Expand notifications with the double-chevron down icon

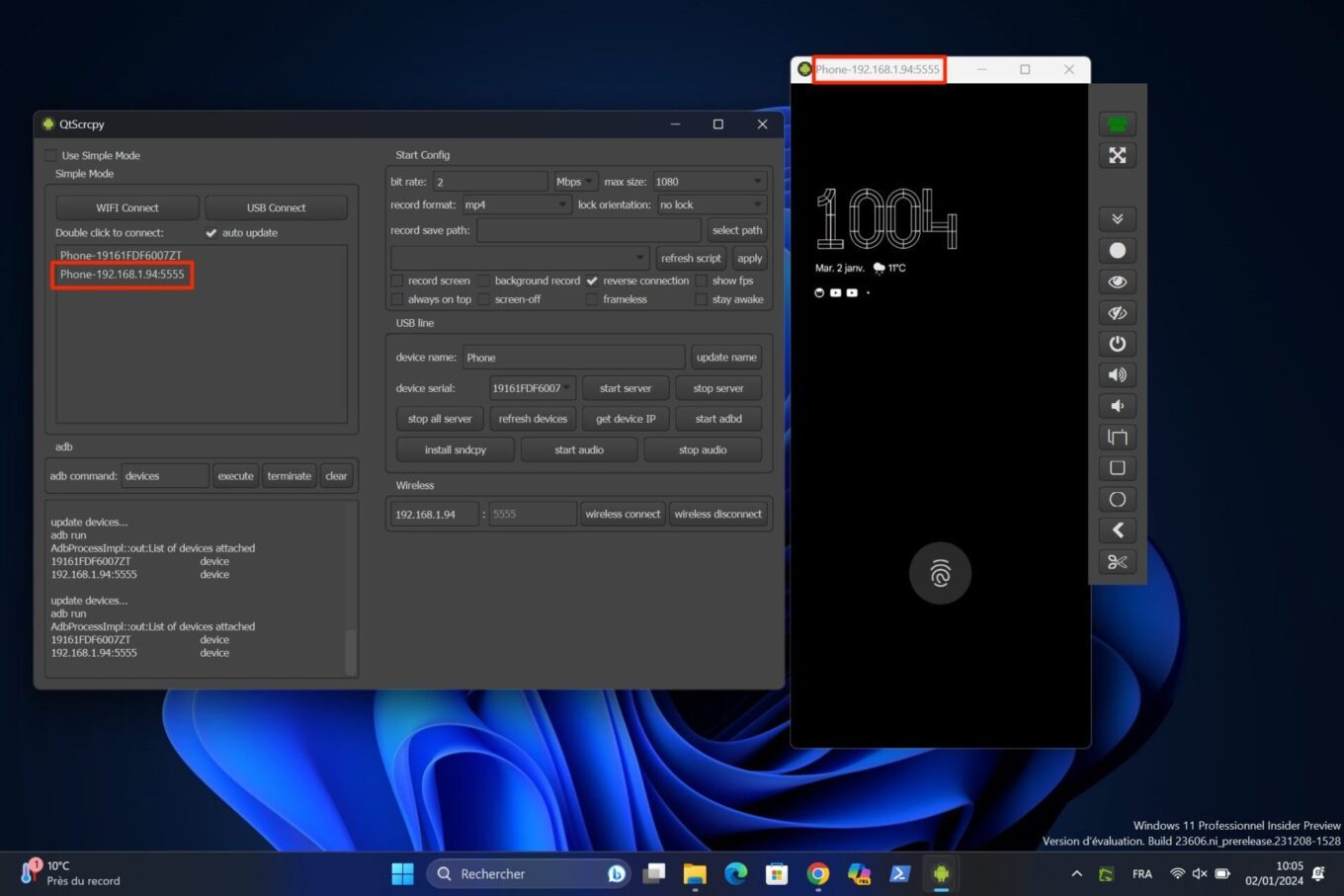click(1117, 219)
